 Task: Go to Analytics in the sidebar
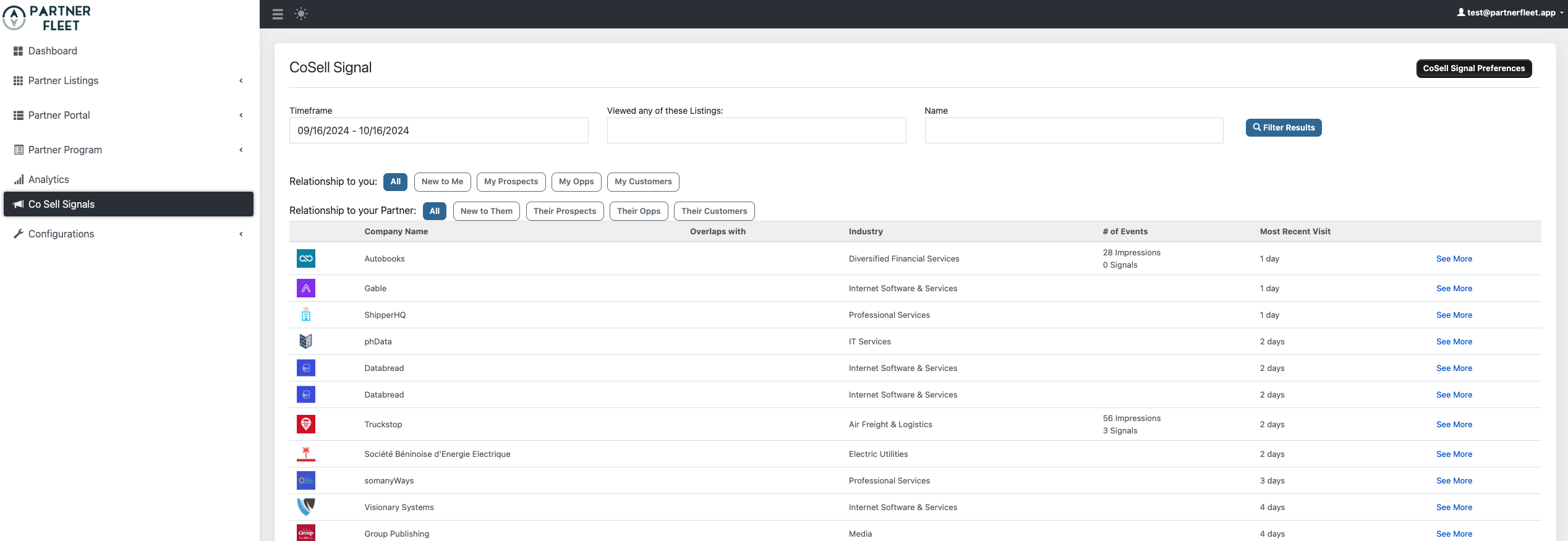point(129,179)
